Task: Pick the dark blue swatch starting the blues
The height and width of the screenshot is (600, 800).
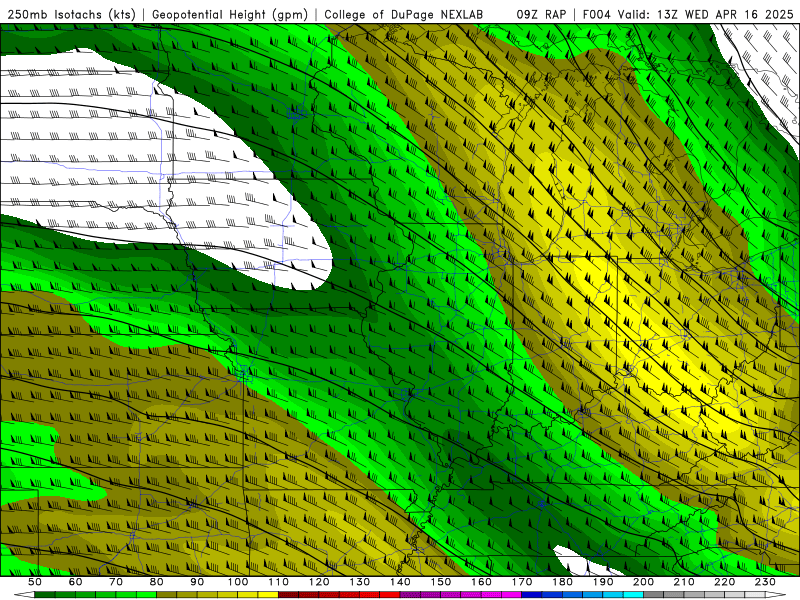Action: pos(532,594)
